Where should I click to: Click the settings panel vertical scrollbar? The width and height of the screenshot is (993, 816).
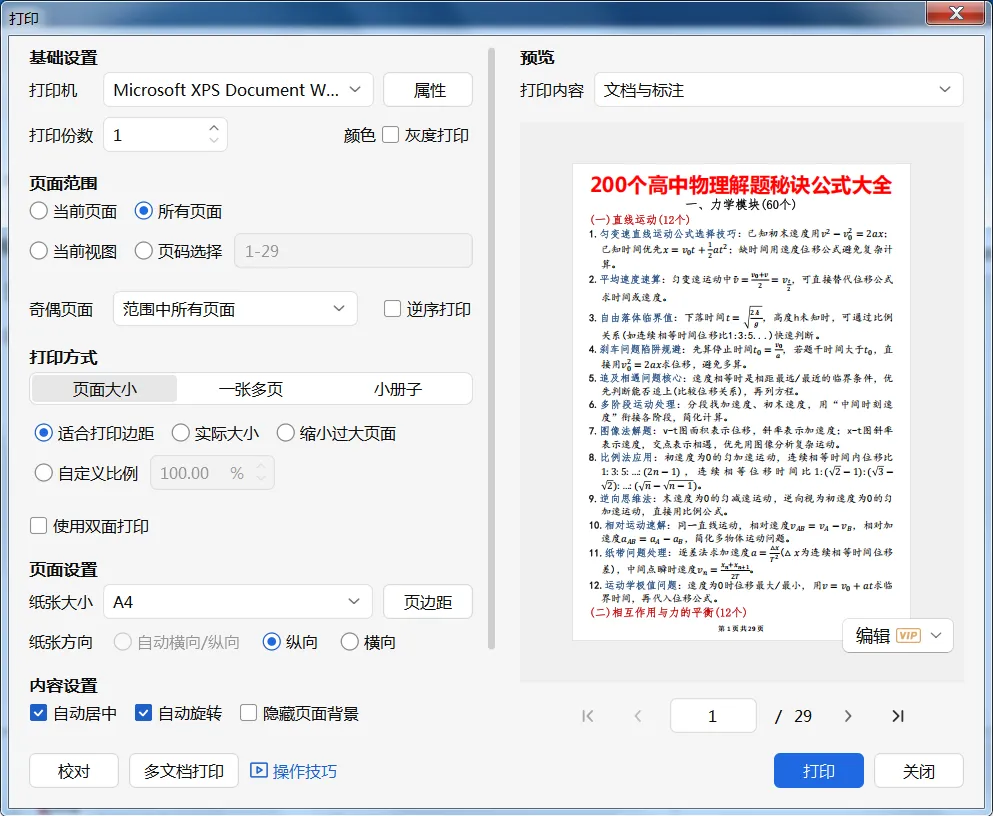click(491, 348)
